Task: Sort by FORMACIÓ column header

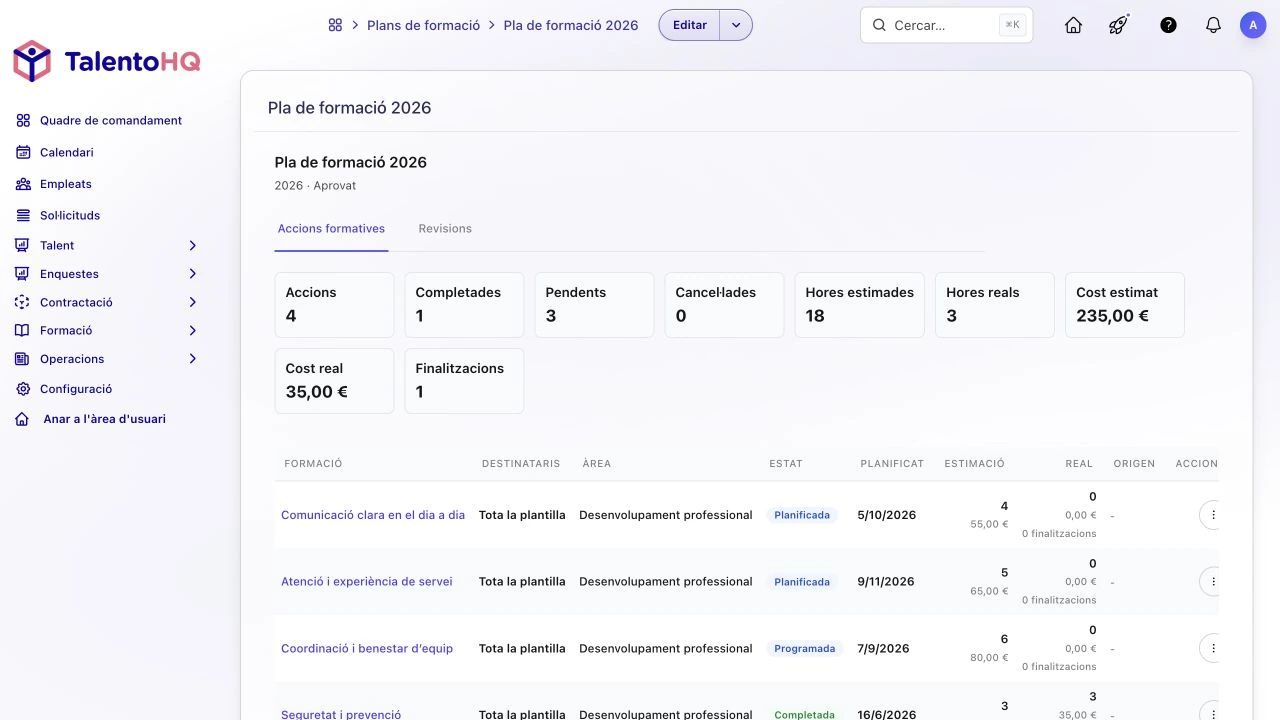Action: point(313,464)
